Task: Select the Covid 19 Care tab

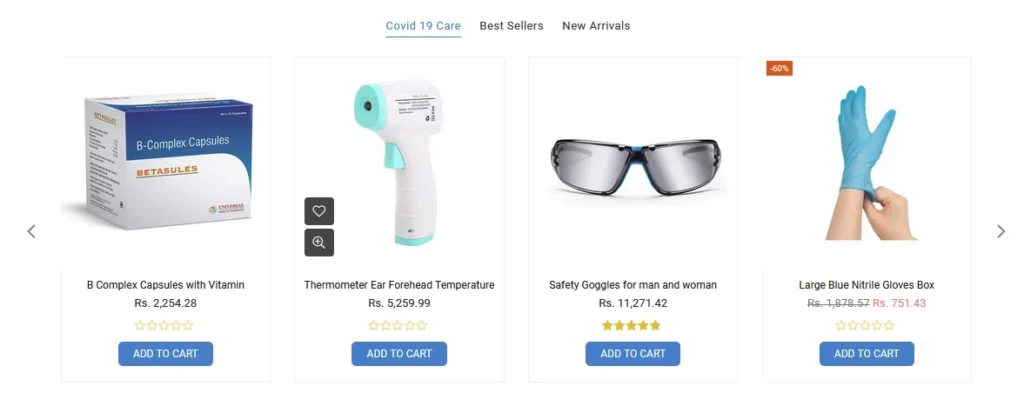Action: pos(423,26)
